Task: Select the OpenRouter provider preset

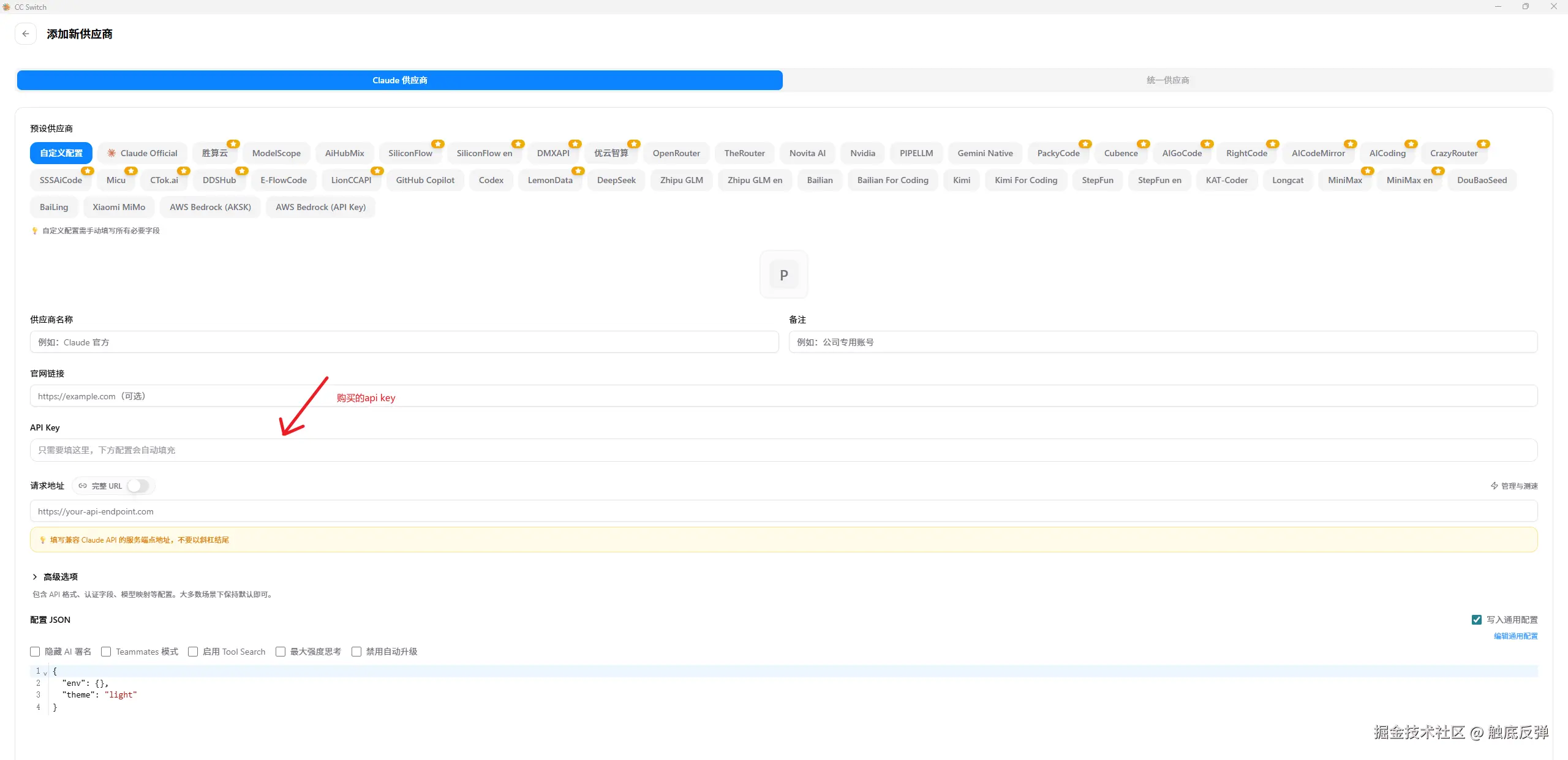Action: 676,153
